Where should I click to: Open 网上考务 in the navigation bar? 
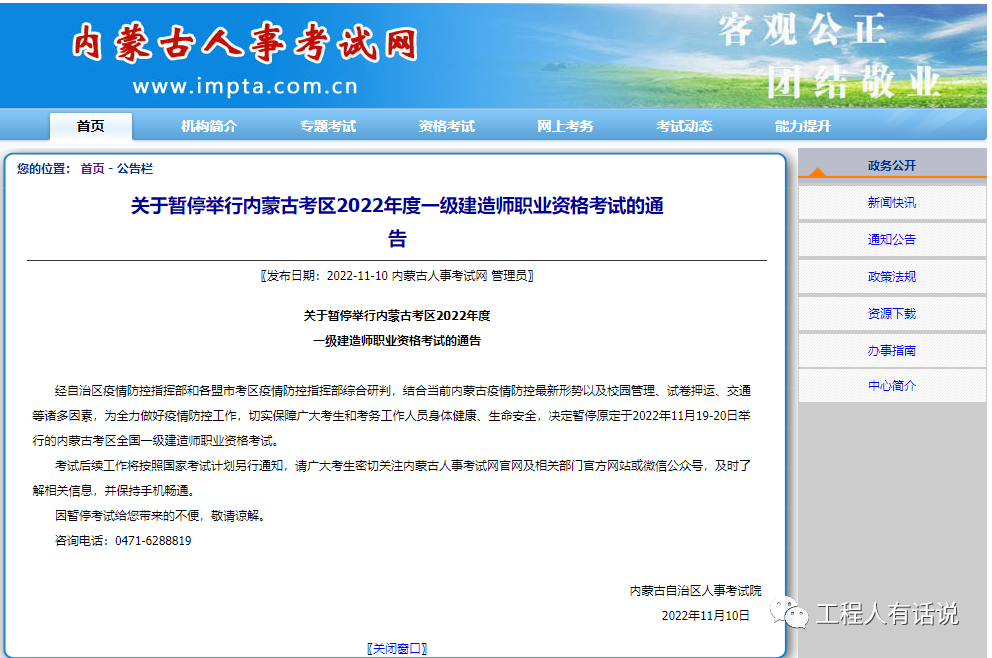point(566,126)
